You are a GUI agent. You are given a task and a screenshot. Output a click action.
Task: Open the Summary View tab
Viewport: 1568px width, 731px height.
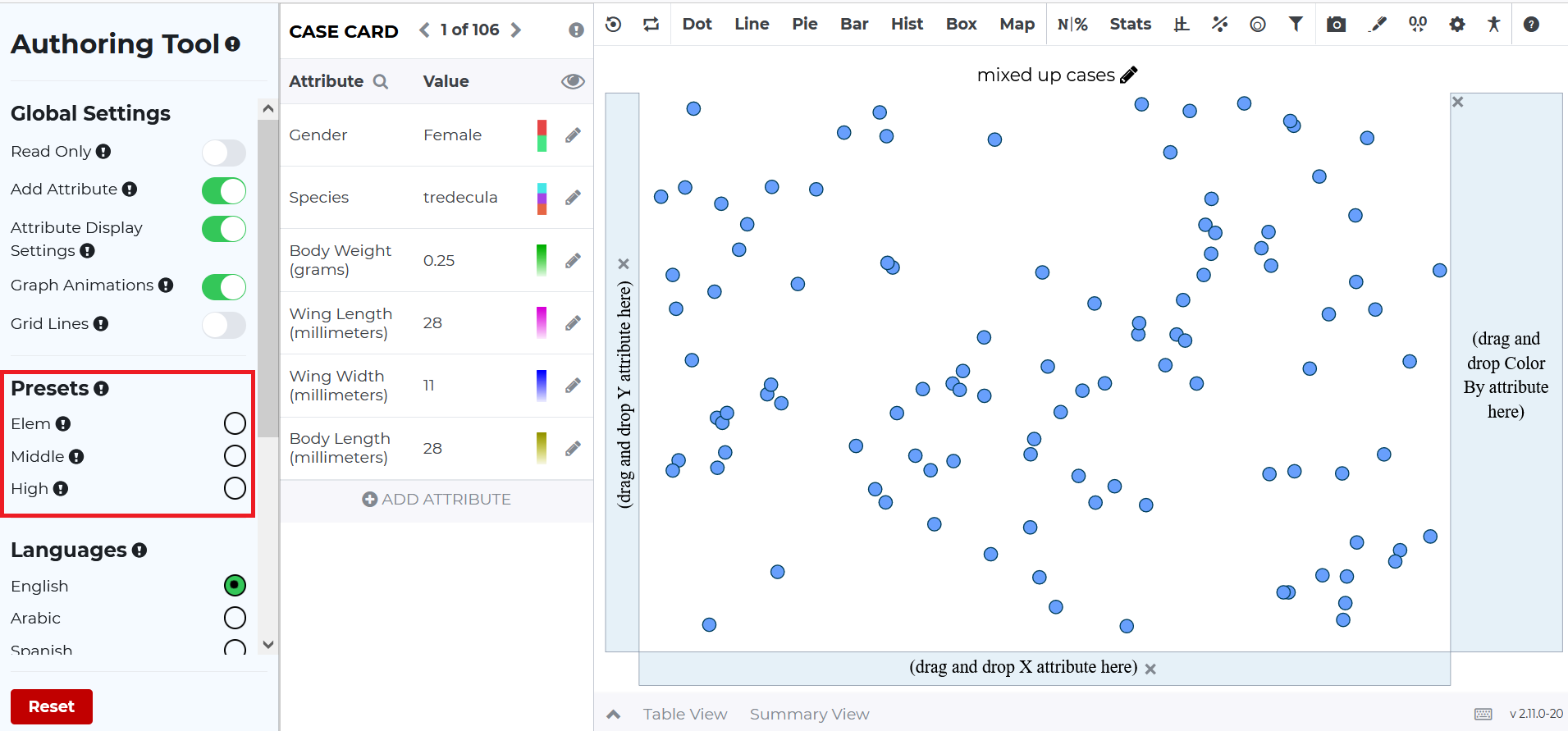pos(809,715)
